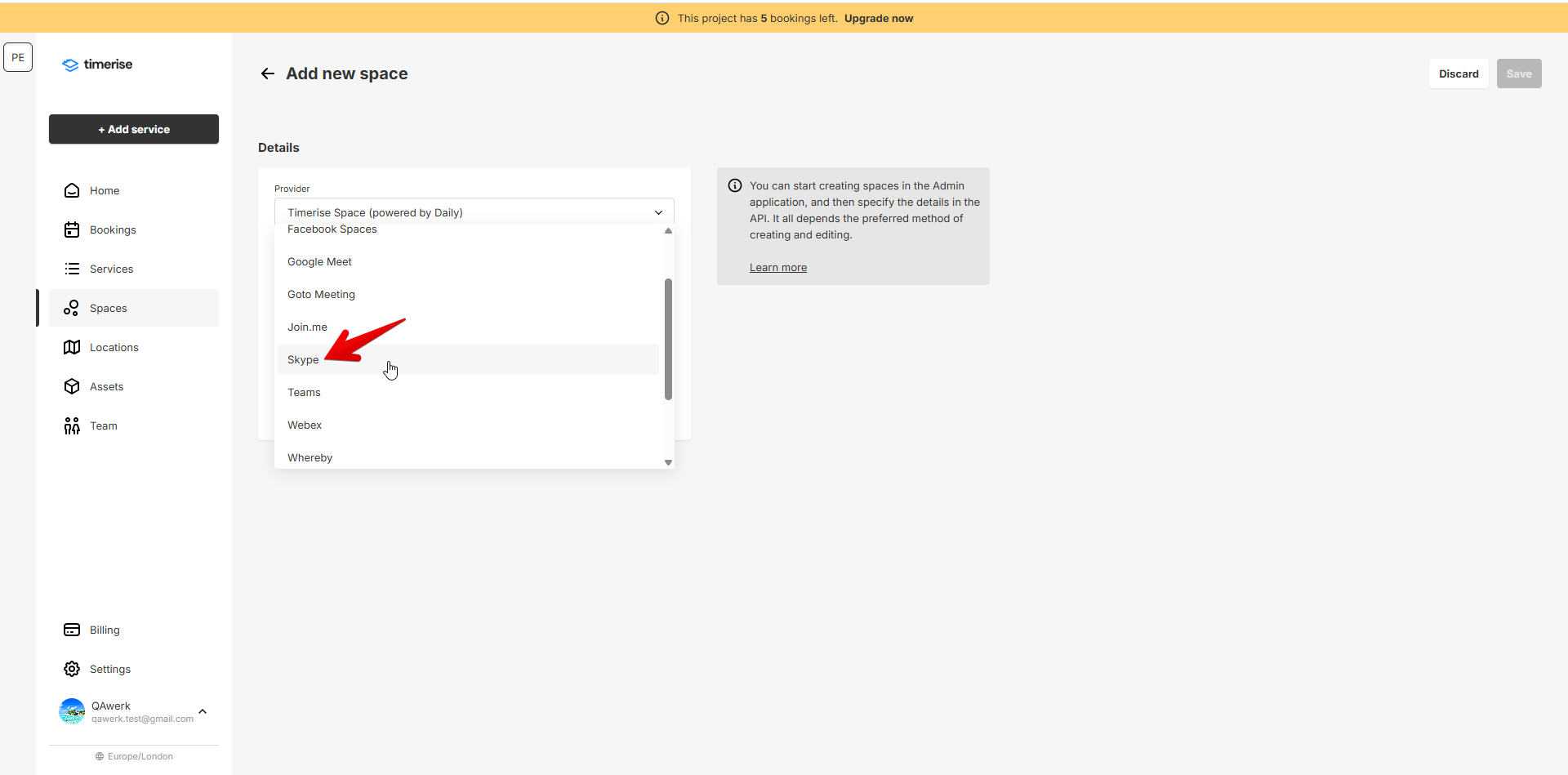Open Assets in sidebar
Viewport: 1568px width, 775px height.
click(134, 386)
